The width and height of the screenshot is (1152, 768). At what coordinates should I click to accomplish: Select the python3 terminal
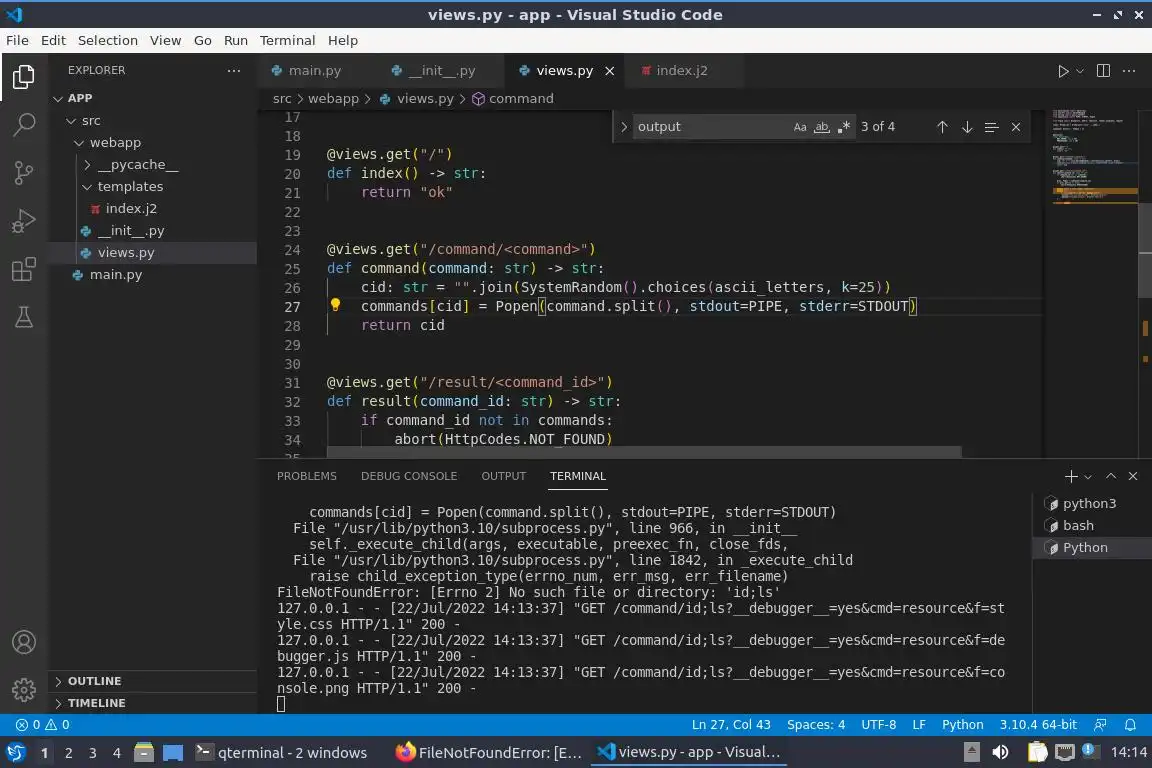tap(1092, 503)
